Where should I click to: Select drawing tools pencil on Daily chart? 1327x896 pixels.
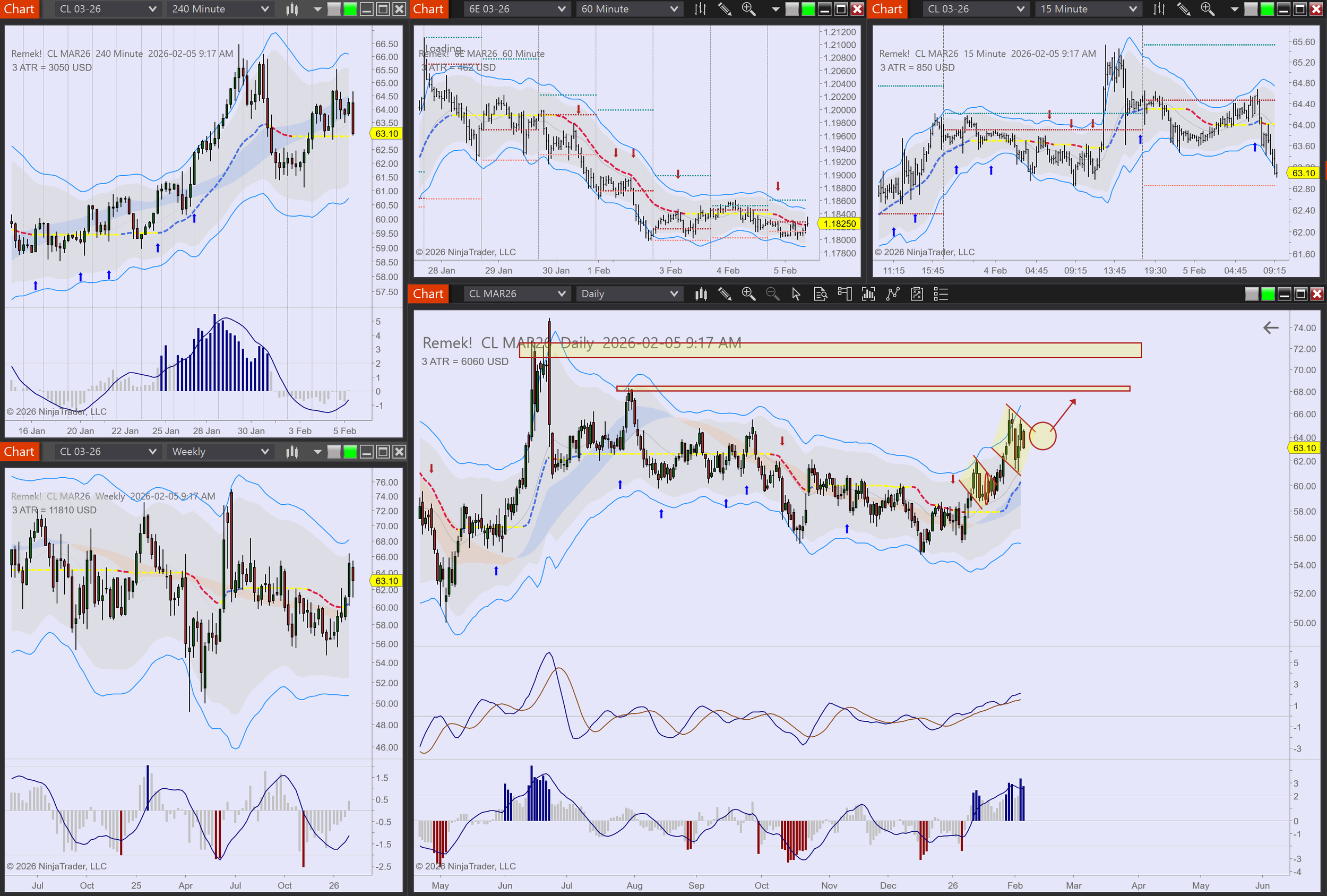[725, 294]
